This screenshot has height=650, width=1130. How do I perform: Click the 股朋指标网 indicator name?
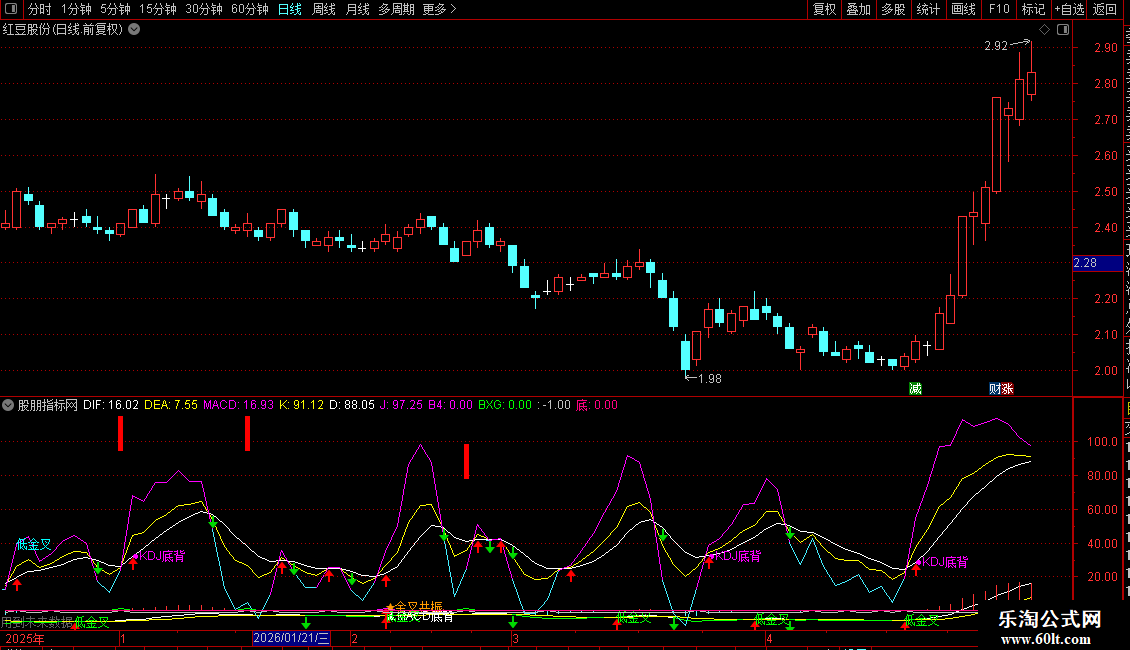point(48,405)
